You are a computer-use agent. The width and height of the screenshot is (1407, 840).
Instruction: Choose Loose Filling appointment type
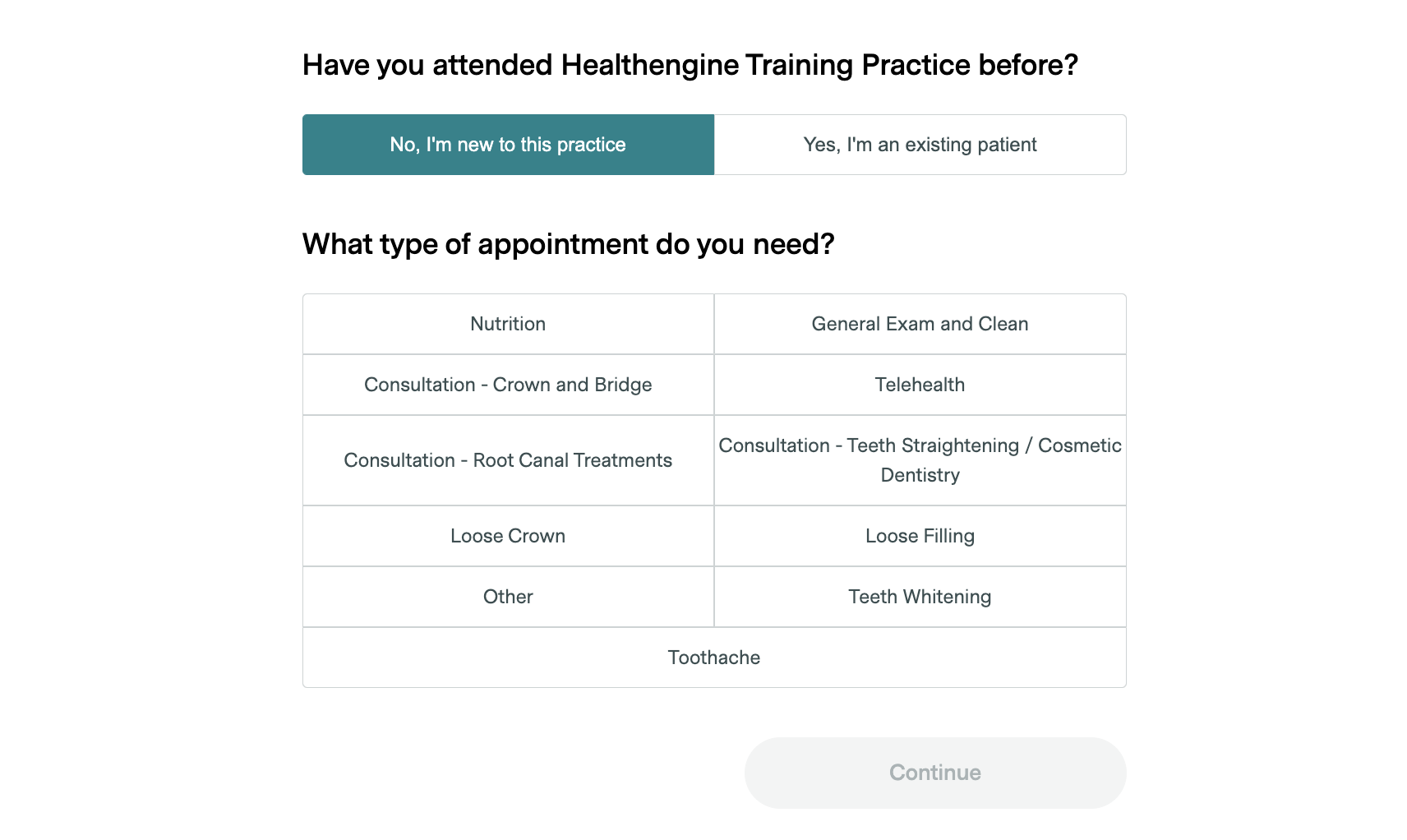(x=920, y=536)
